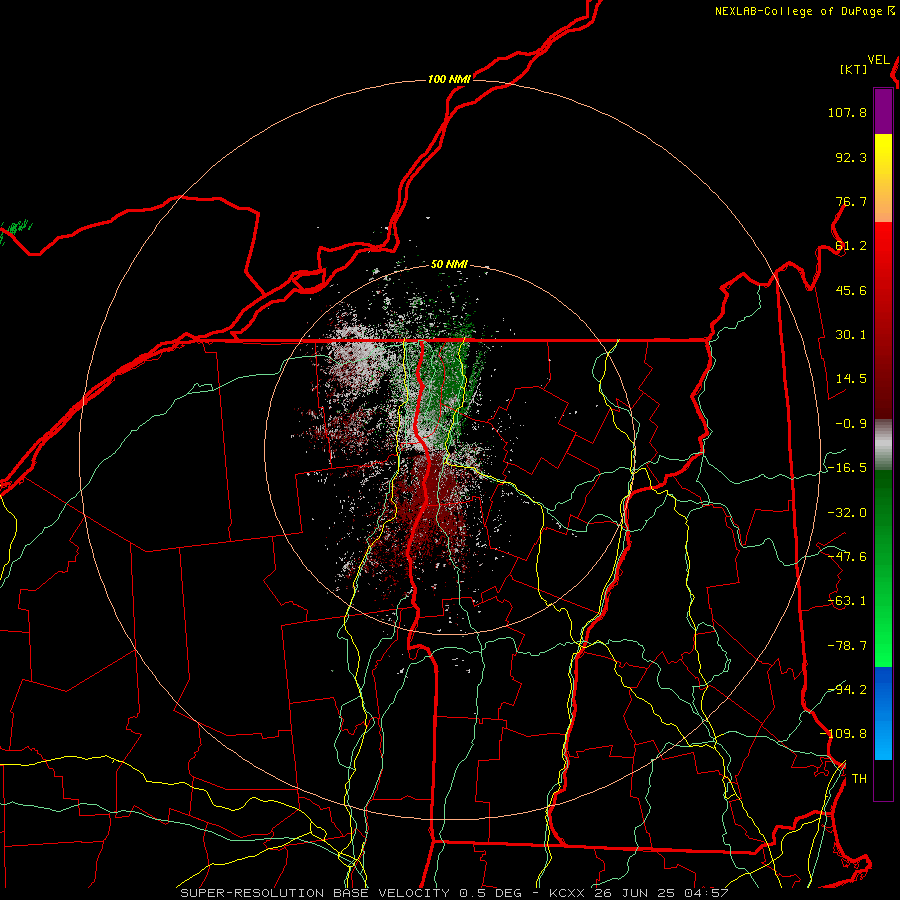Select the -16.5 velocity scale value
900x900 pixels.
pos(847,468)
